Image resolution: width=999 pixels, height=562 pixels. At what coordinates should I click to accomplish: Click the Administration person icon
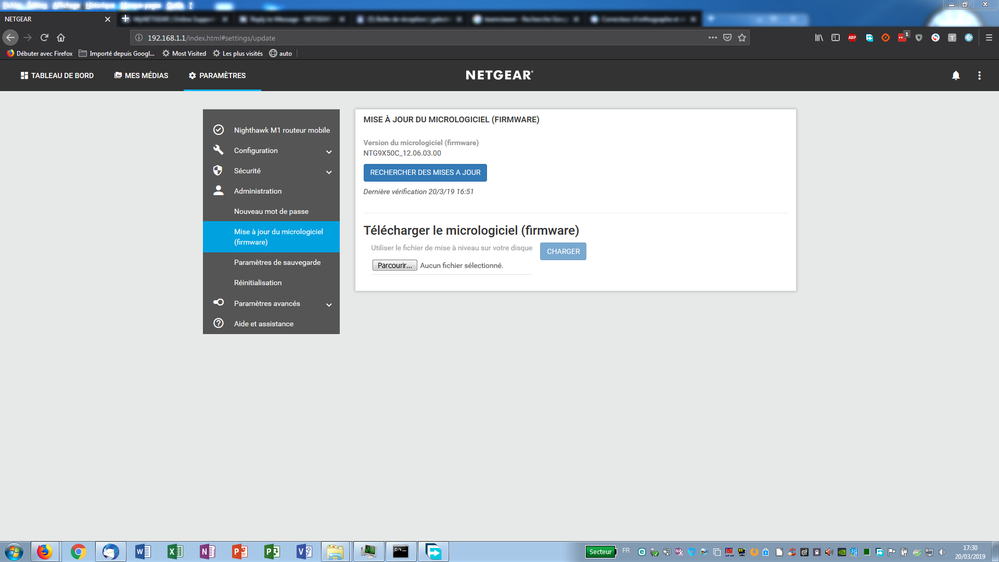pyautogui.click(x=219, y=191)
